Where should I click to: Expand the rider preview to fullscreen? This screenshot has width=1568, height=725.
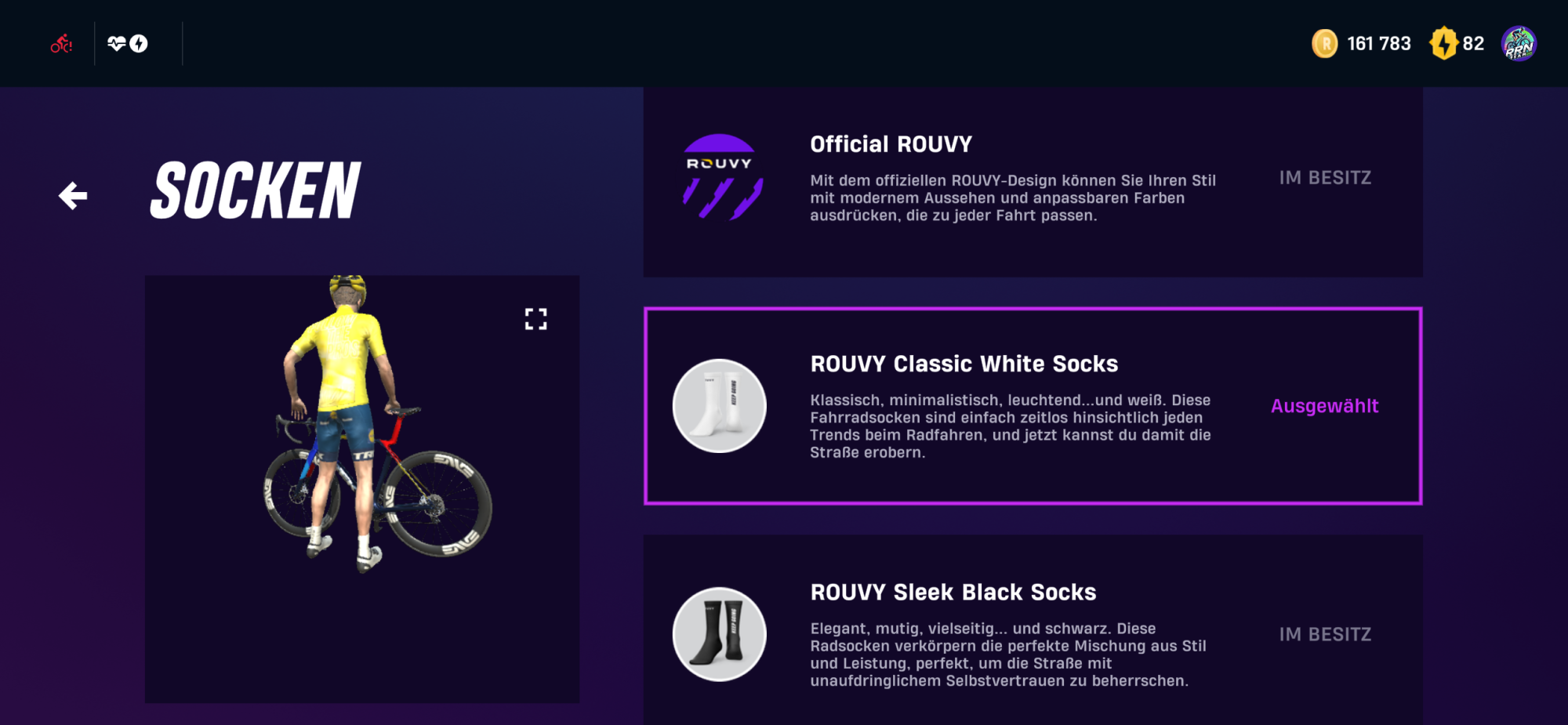535,319
